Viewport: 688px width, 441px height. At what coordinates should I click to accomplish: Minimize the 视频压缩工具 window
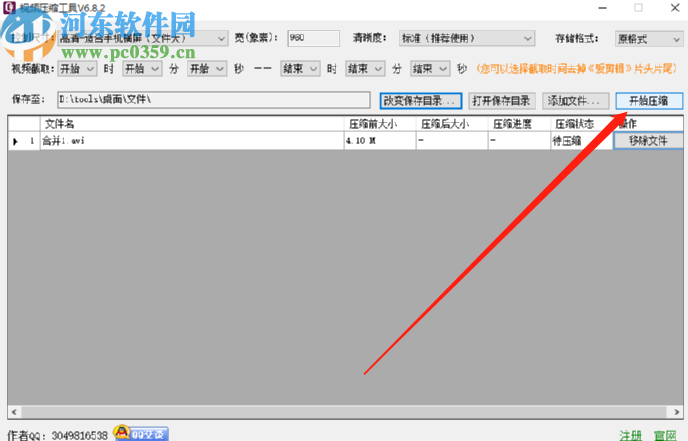click(602, 7)
